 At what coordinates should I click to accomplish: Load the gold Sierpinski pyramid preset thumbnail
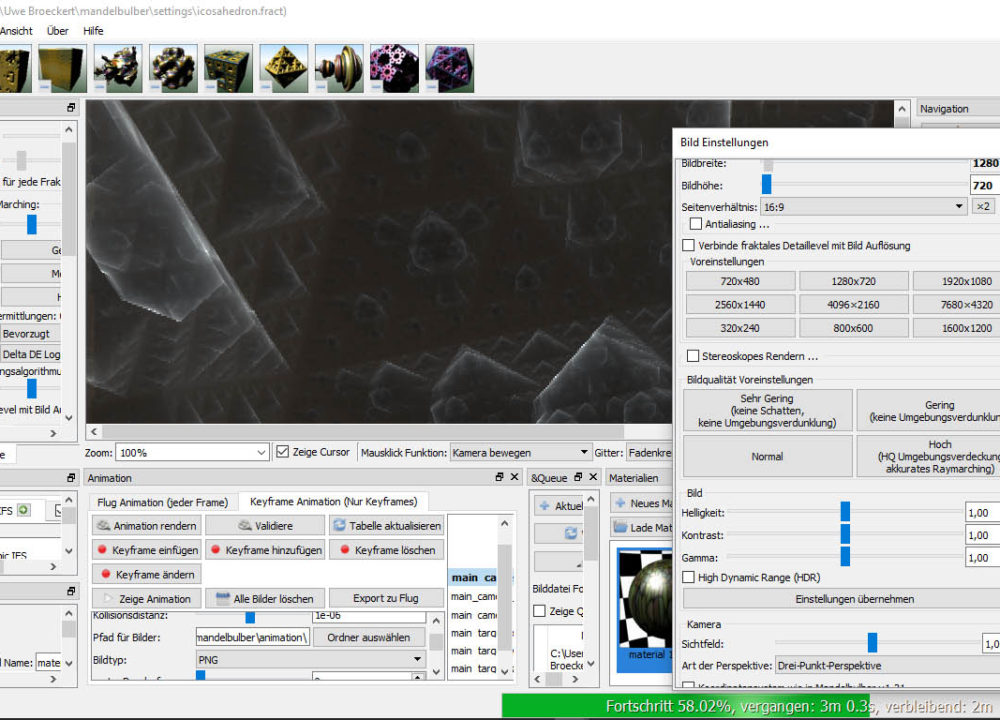click(x=284, y=68)
